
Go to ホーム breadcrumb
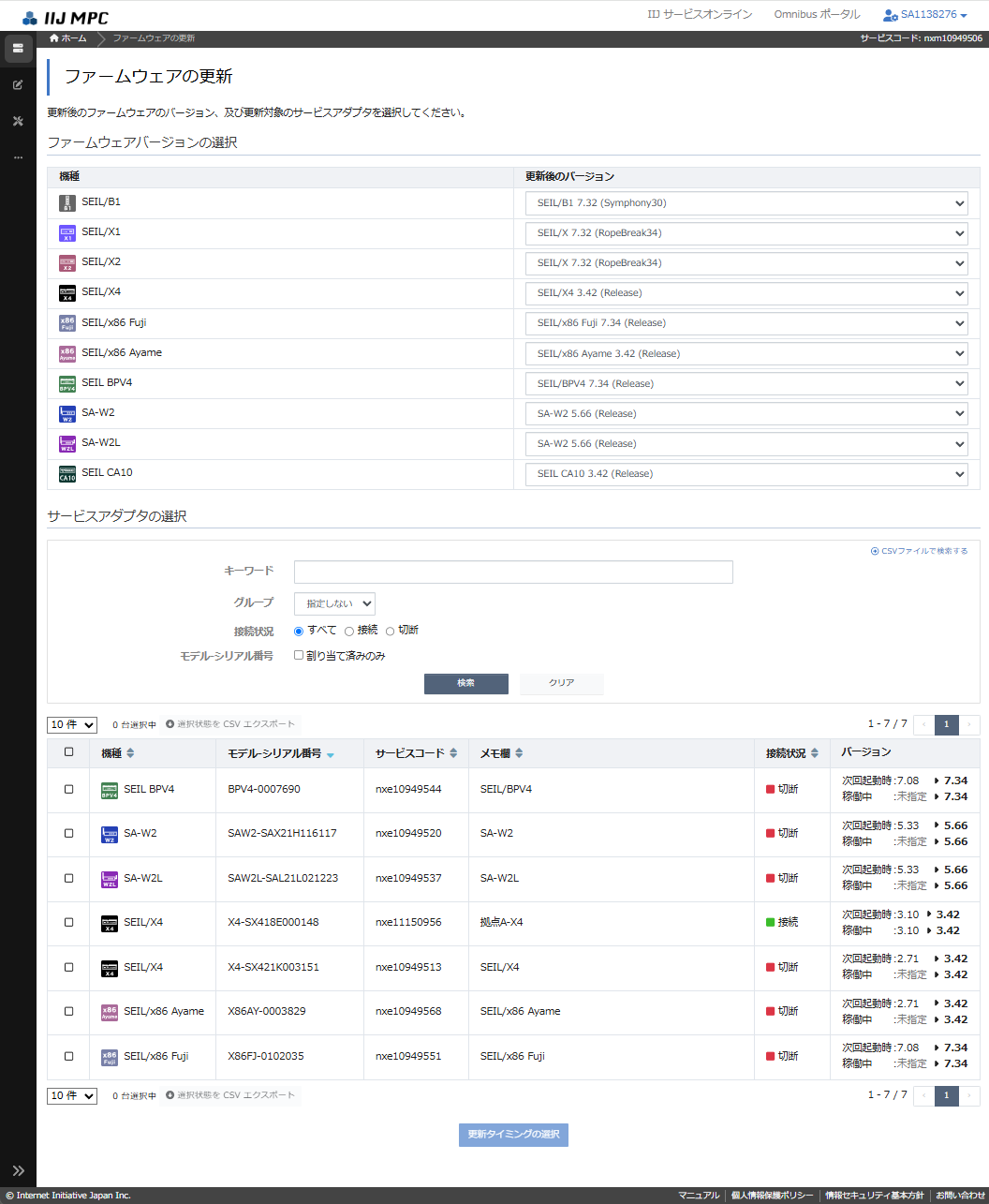[x=67, y=38]
